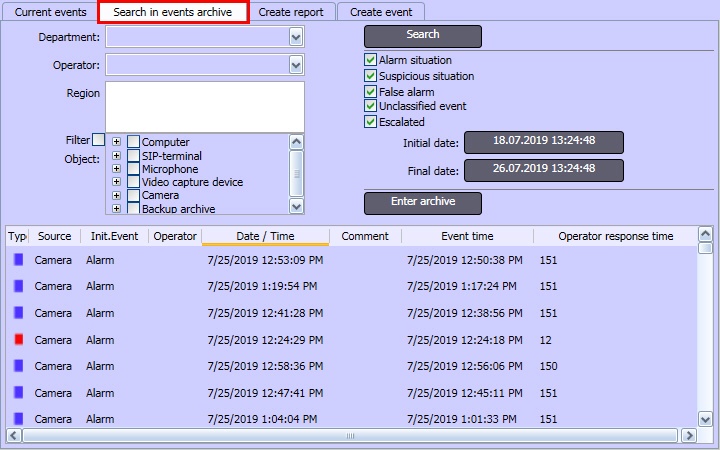Check the Camera object checkbox
Viewport: 720px width, 450px height.
[133, 195]
